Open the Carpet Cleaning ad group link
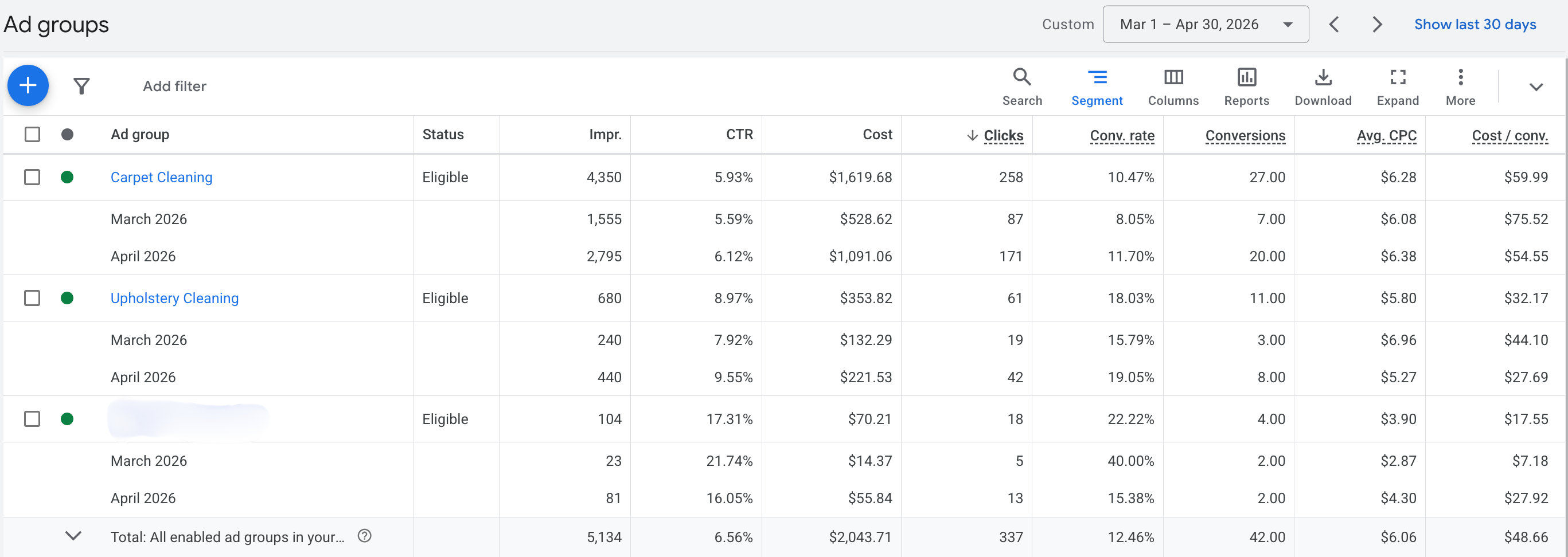This screenshot has width=1568, height=557. coord(161,177)
